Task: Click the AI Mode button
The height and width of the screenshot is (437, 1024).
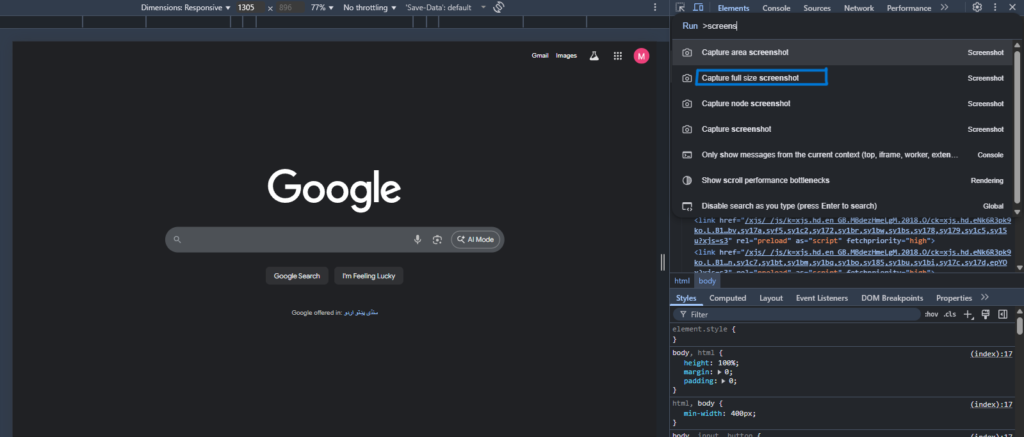Action: tap(475, 240)
